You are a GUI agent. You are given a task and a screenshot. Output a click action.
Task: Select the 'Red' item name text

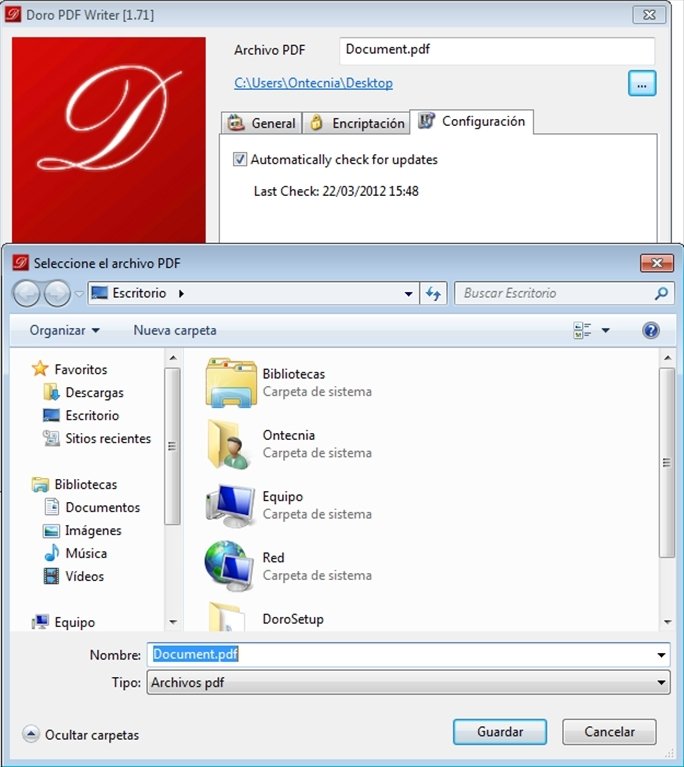pos(273,558)
